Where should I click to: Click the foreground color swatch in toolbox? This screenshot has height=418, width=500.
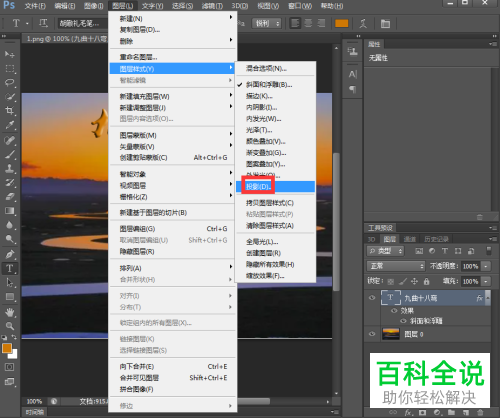coord(7,348)
